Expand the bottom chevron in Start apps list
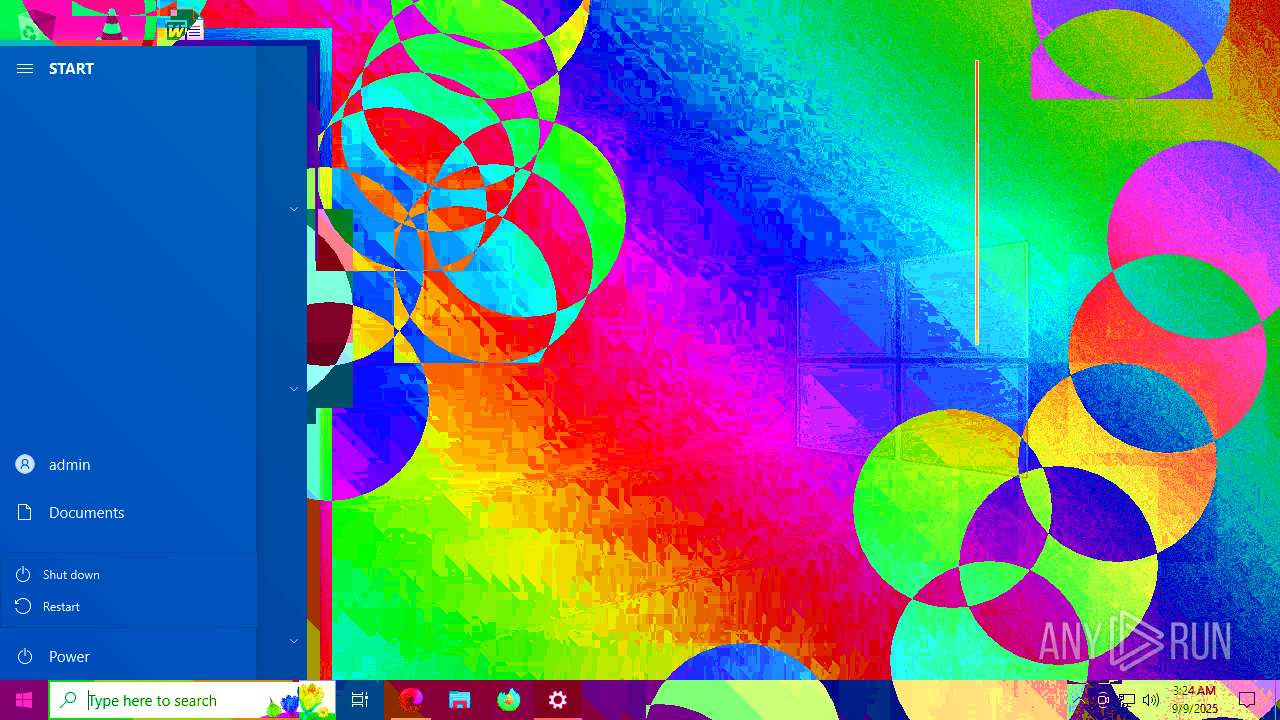 pos(294,640)
